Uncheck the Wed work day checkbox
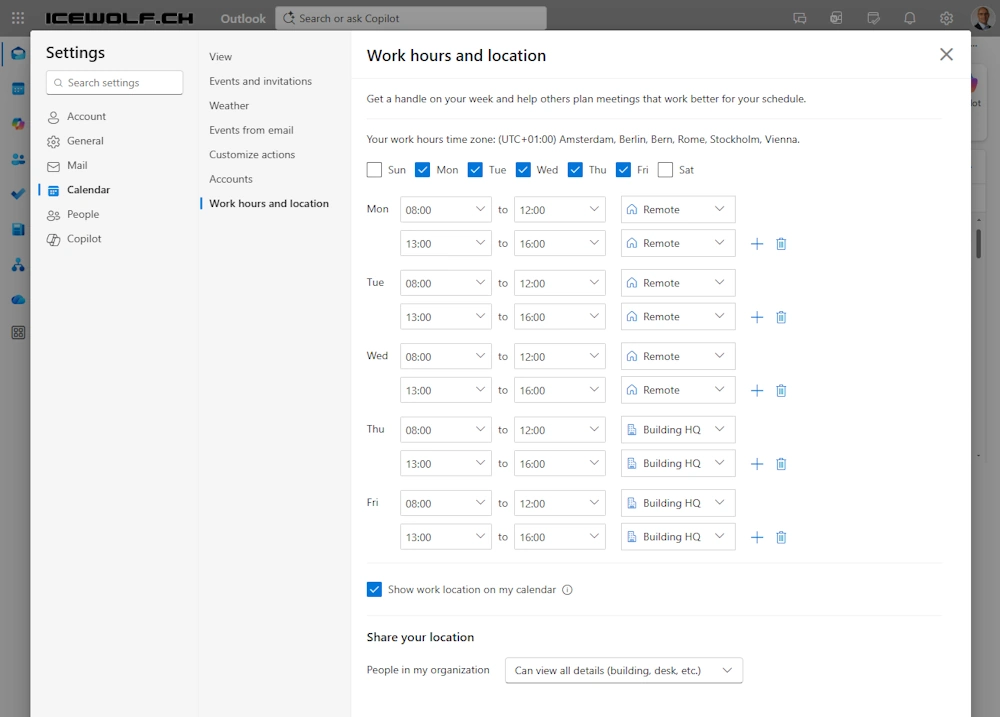Image resolution: width=1000 pixels, height=717 pixels. tap(523, 170)
